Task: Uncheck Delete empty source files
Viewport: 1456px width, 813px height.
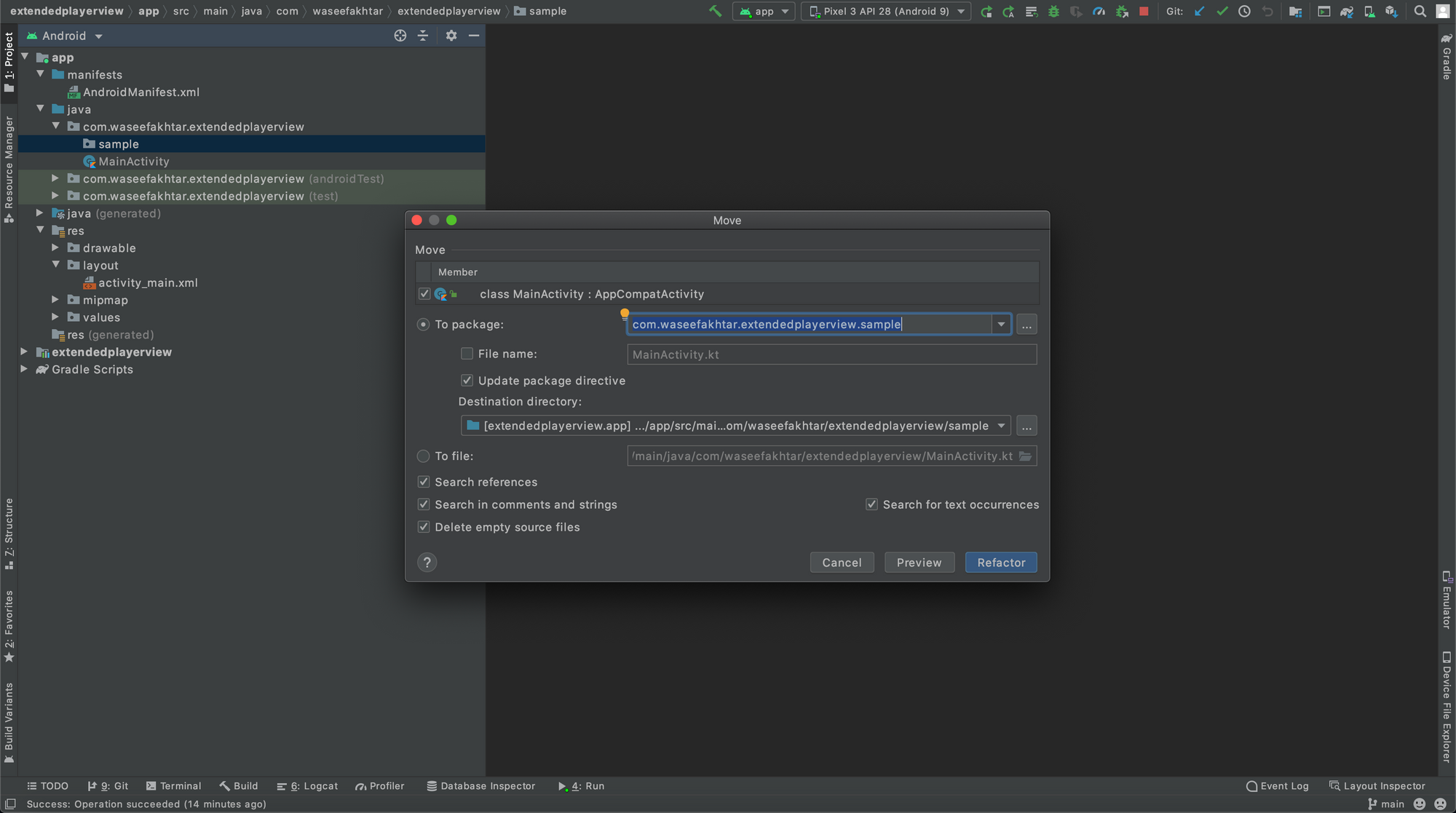Action: click(424, 527)
